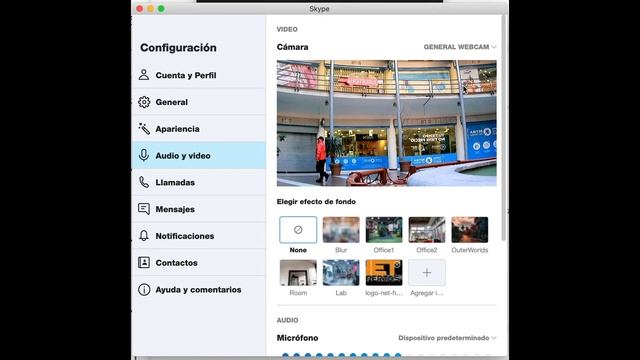Click the camera preview video

click(387, 123)
